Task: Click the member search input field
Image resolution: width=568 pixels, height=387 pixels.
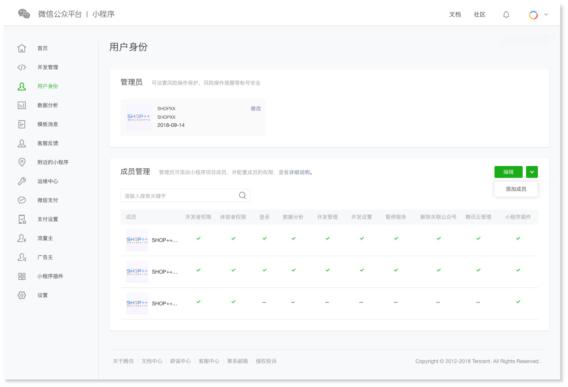Action: (x=185, y=196)
